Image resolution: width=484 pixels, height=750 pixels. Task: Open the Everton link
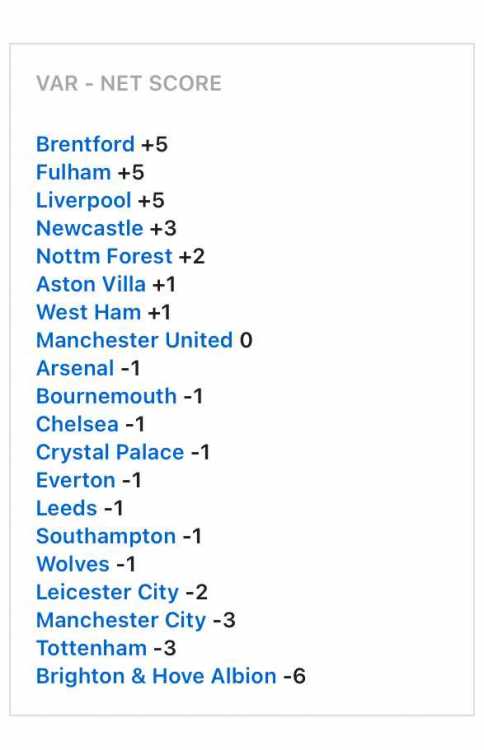(76, 480)
